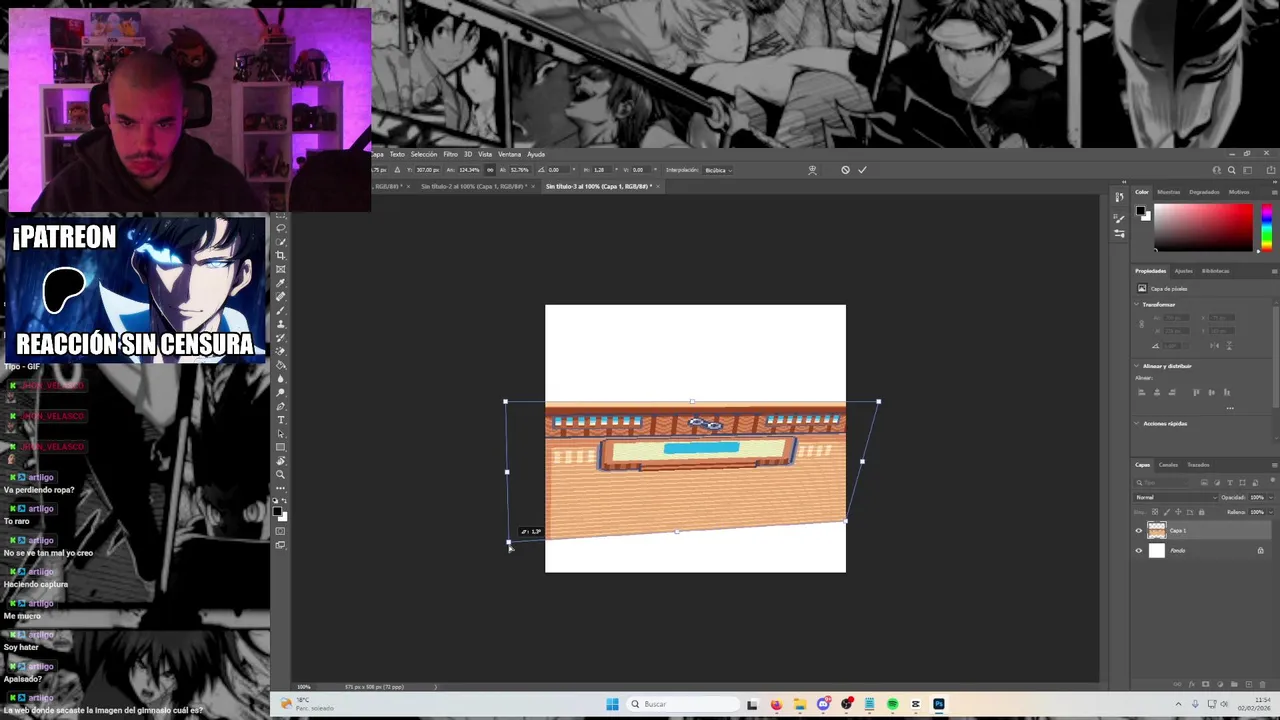Open the Opacidad 100% dropdown arrow
The image size is (1280, 720).
tap(1271, 497)
